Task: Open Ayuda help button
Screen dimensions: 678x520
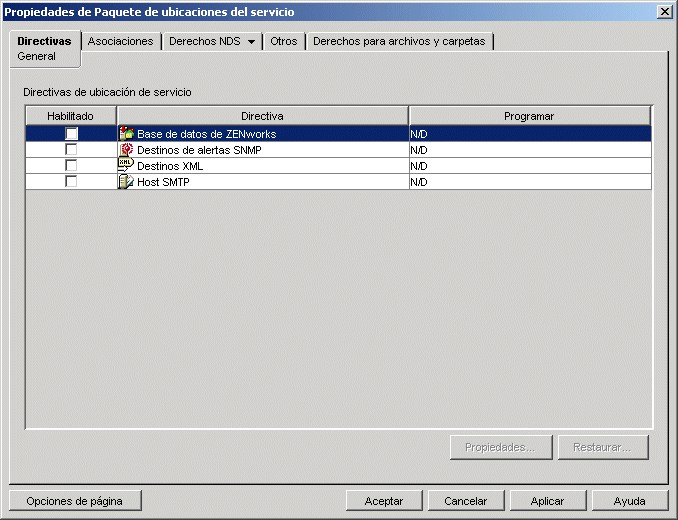Action: click(x=630, y=501)
